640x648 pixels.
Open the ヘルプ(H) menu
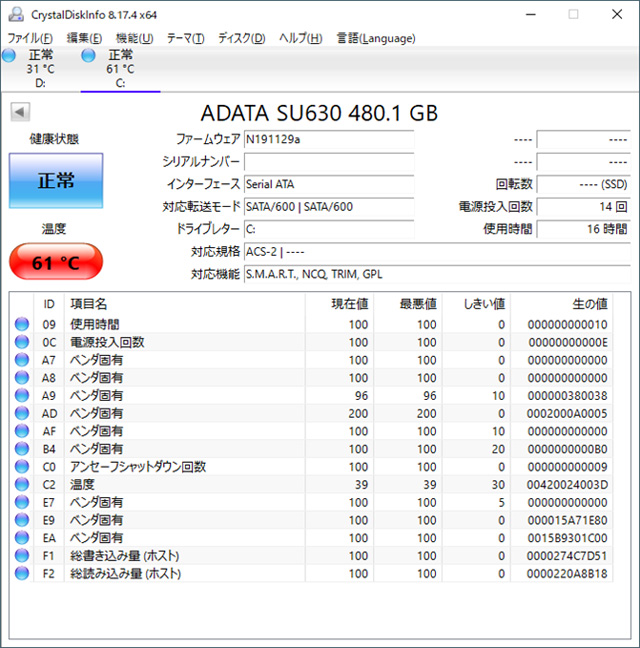(300, 38)
